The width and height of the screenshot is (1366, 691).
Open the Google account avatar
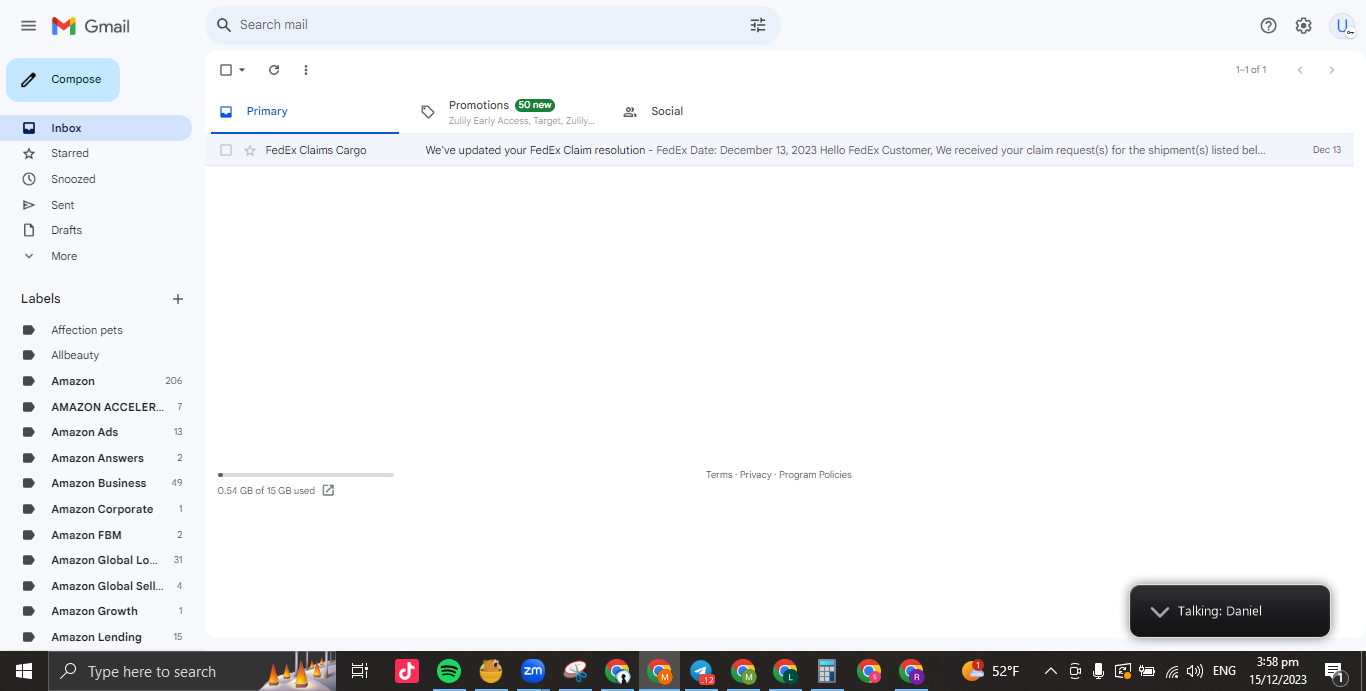tap(1342, 26)
